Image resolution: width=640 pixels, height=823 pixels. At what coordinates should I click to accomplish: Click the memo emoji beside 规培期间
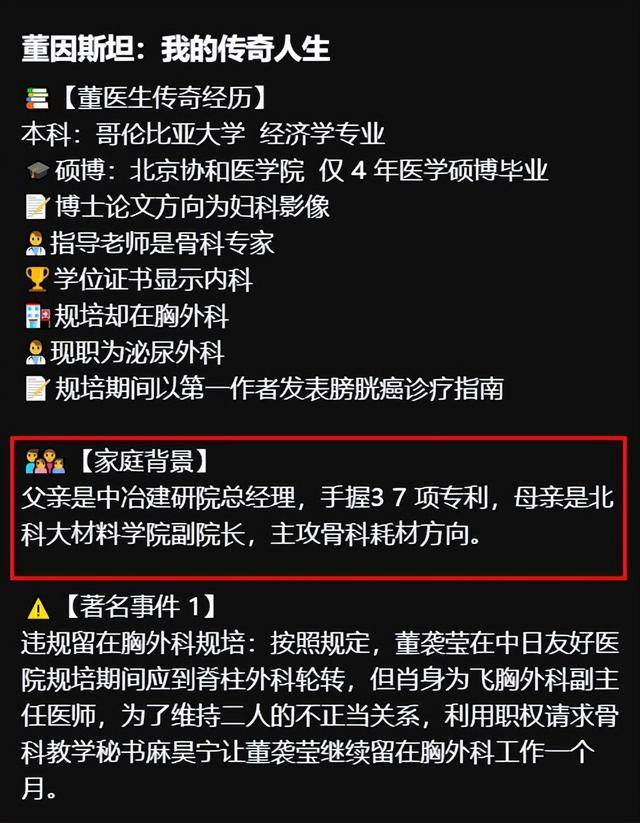click(37, 389)
